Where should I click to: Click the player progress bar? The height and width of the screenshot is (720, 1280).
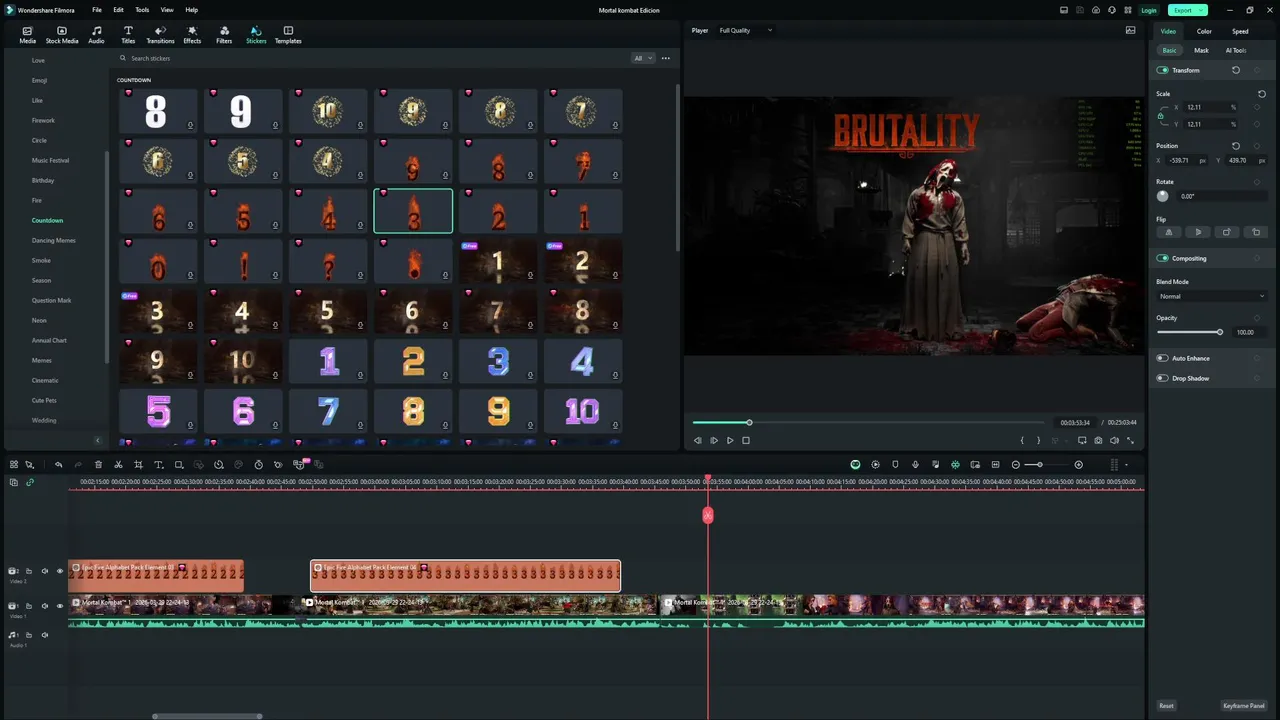(x=868, y=422)
